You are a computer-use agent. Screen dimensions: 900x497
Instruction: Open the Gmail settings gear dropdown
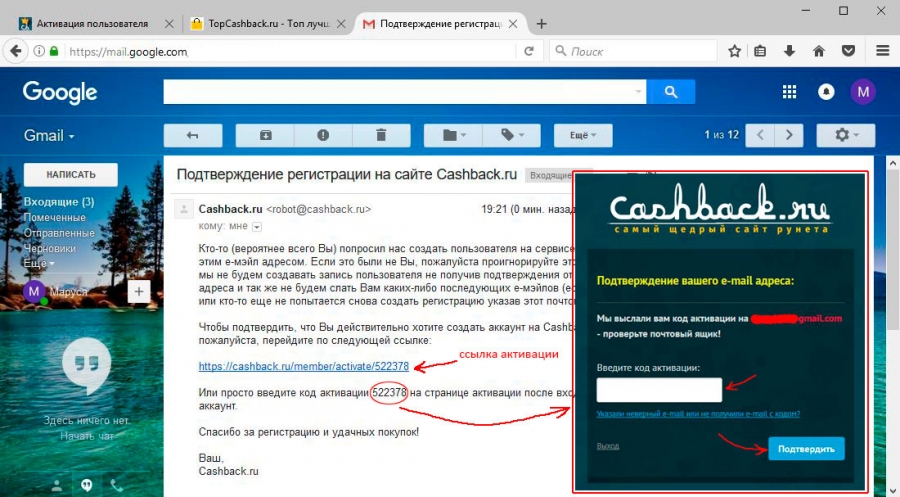tap(846, 135)
